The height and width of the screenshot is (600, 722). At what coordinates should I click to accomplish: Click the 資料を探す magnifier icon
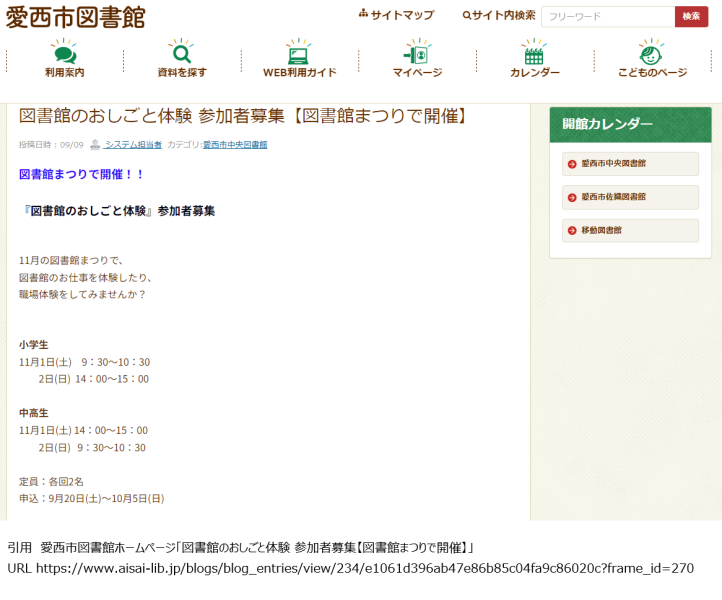coord(182,52)
